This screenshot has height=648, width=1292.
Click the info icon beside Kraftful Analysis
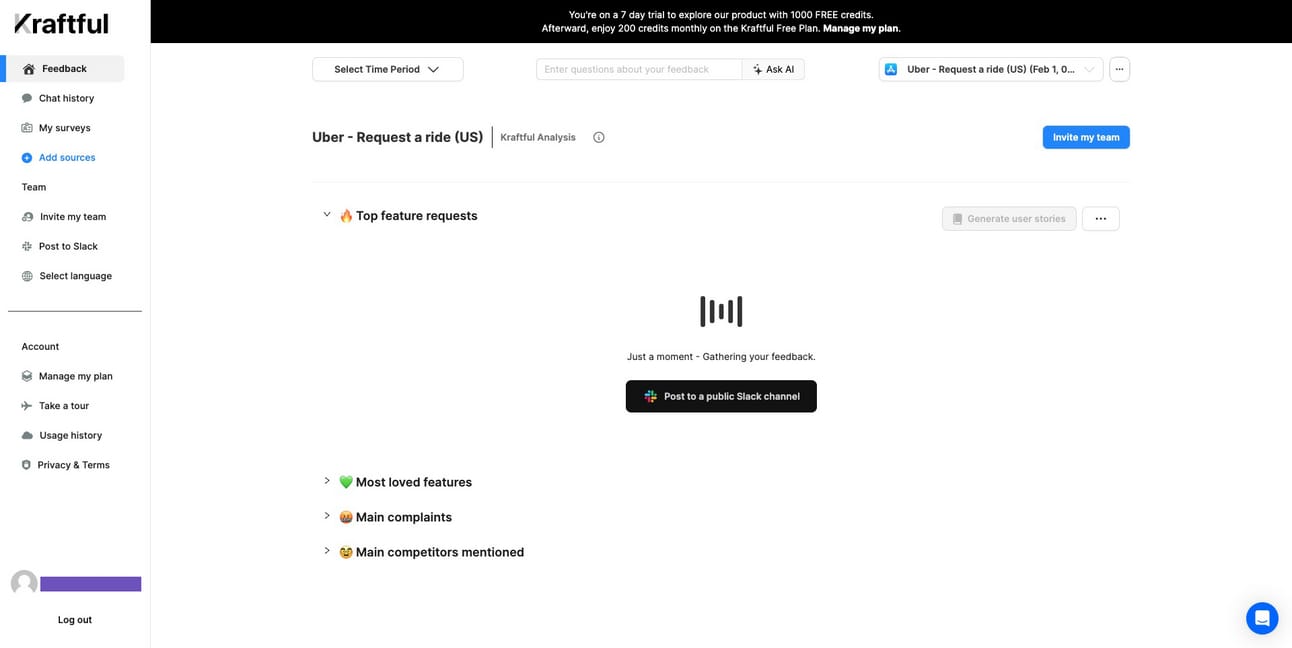[x=599, y=137]
